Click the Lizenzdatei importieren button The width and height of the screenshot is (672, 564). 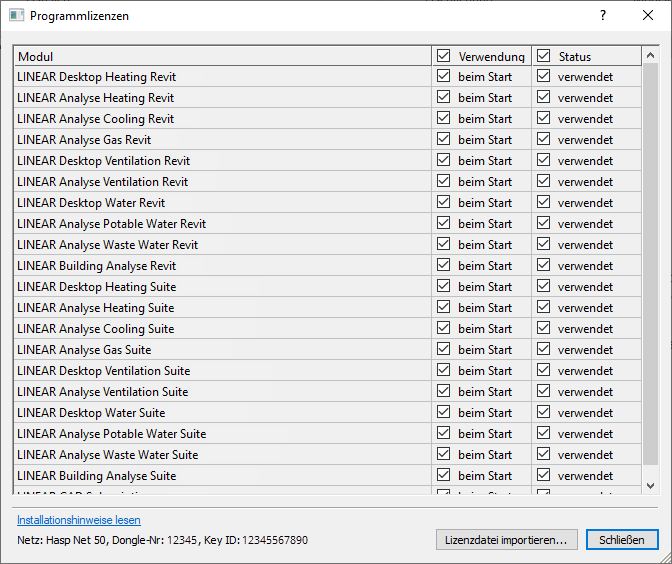point(507,540)
